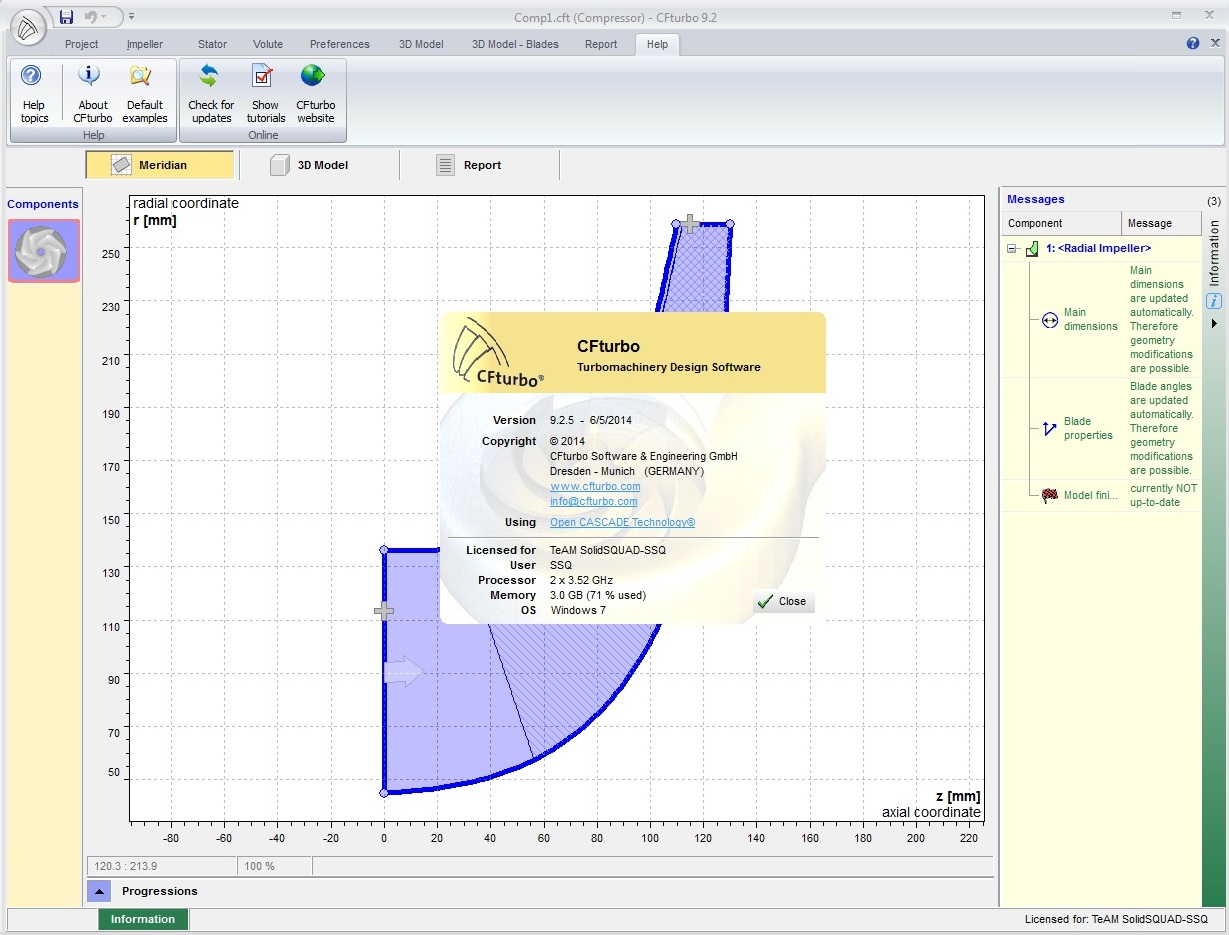Click the Save floppy disk icon
Viewport: 1229px width, 935px height.
coord(66,17)
